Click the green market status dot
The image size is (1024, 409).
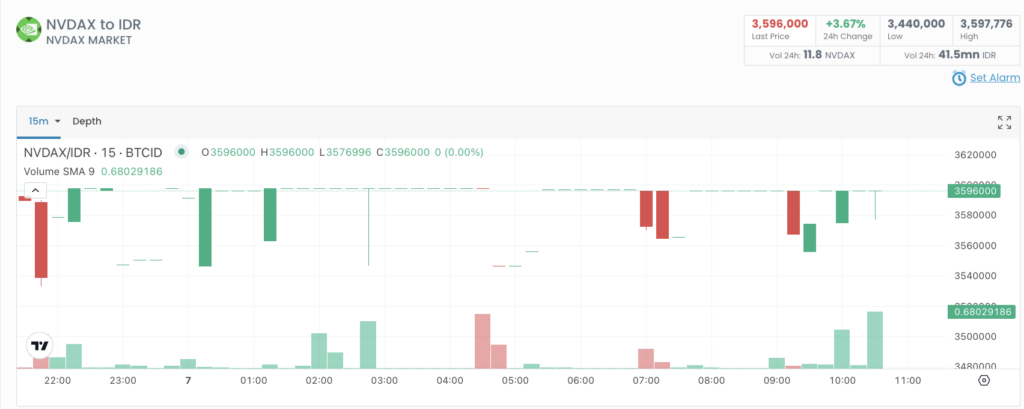pyautogui.click(x=182, y=152)
